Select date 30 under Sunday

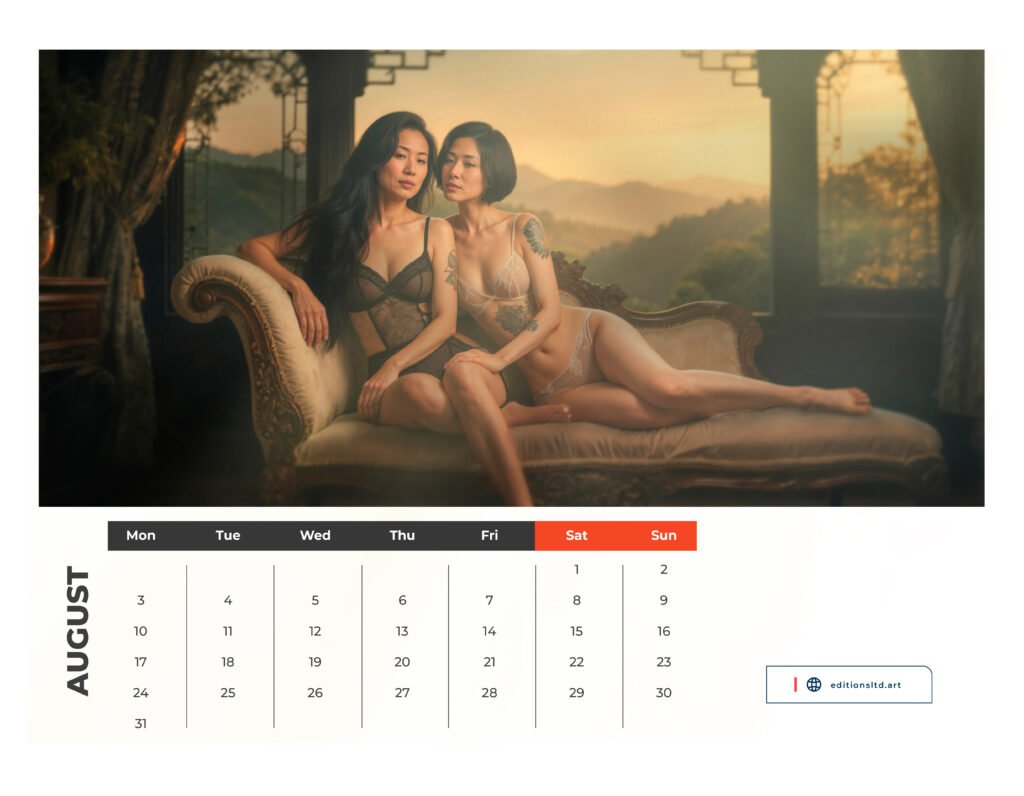[664, 693]
